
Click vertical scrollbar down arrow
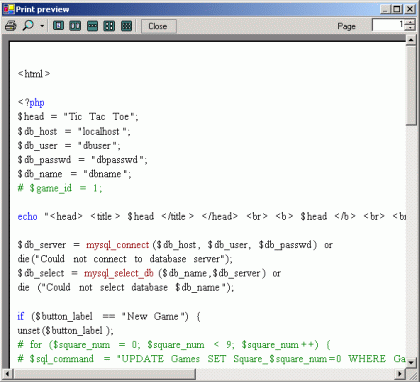411,362
